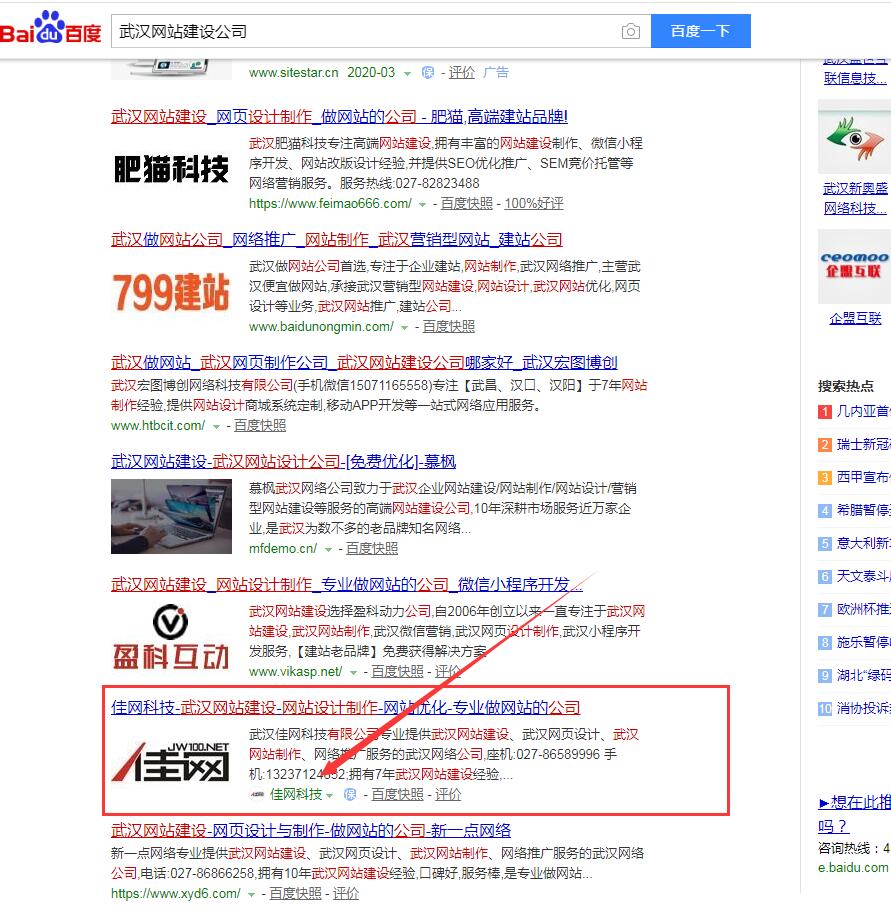Screen dimensions: 891x911
Task: Expand dropdown arrow next to www.xyd6.com
Action: point(252,895)
